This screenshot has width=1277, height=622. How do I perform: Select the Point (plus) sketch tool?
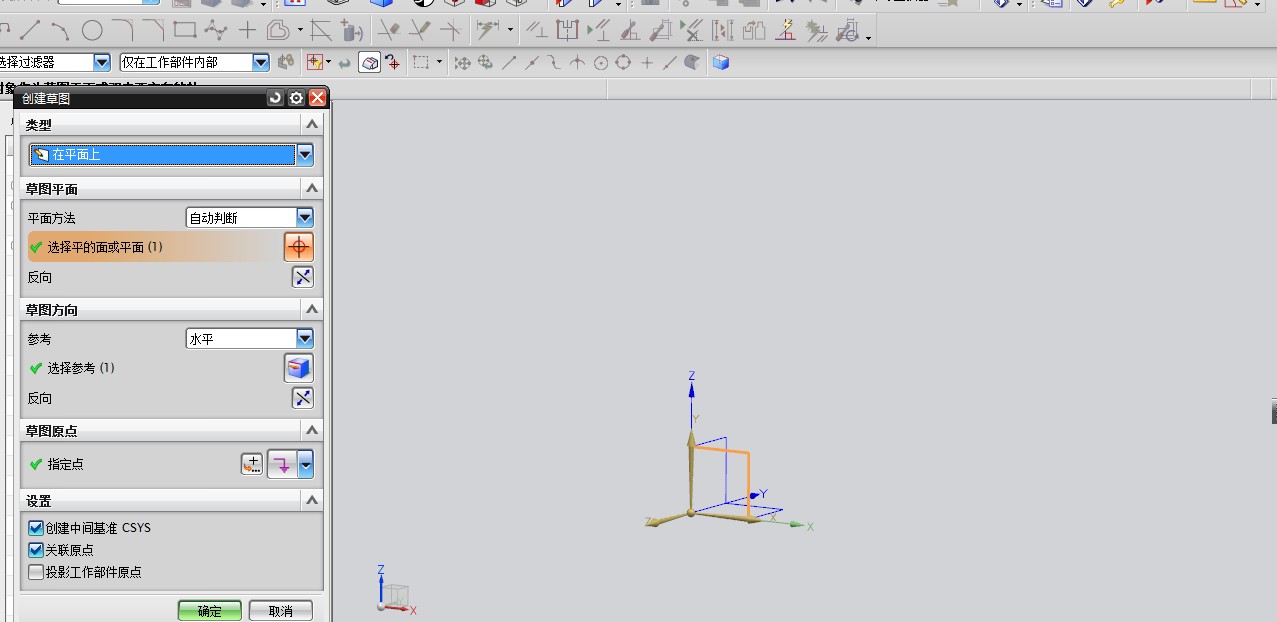click(246, 30)
